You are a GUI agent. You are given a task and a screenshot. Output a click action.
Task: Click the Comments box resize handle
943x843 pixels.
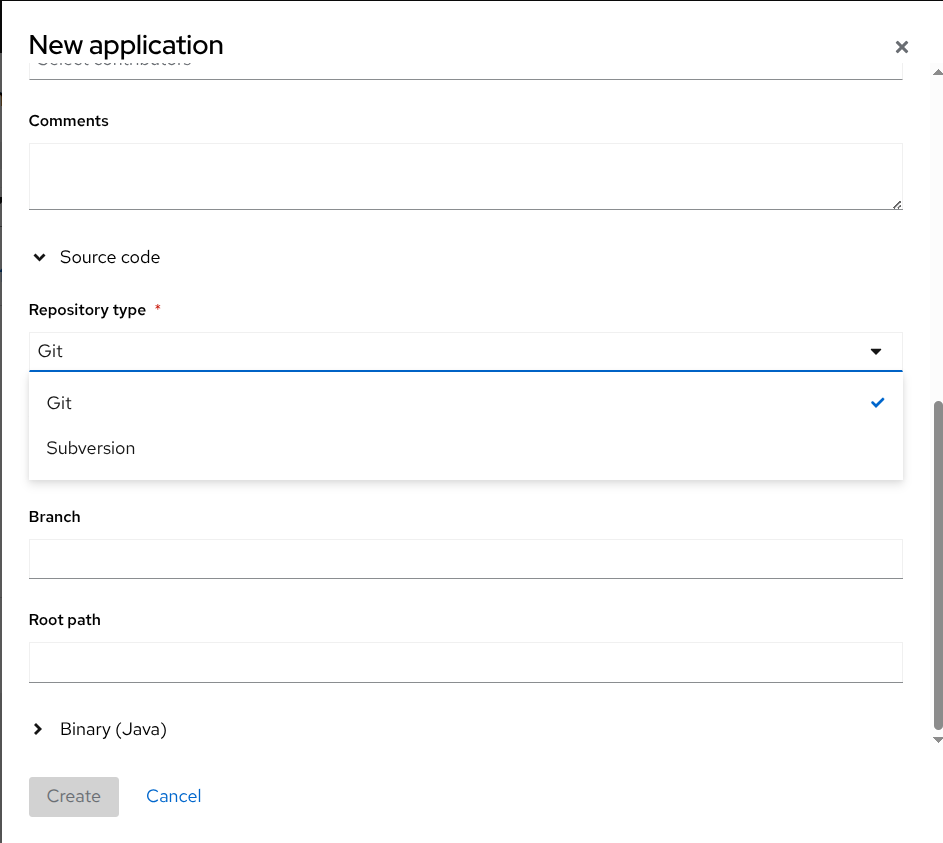click(x=897, y=204)
